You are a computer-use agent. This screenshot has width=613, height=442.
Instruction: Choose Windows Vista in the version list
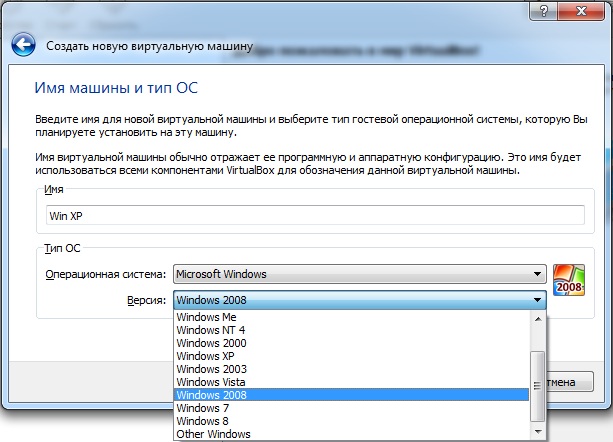click(x=351, y=382)
